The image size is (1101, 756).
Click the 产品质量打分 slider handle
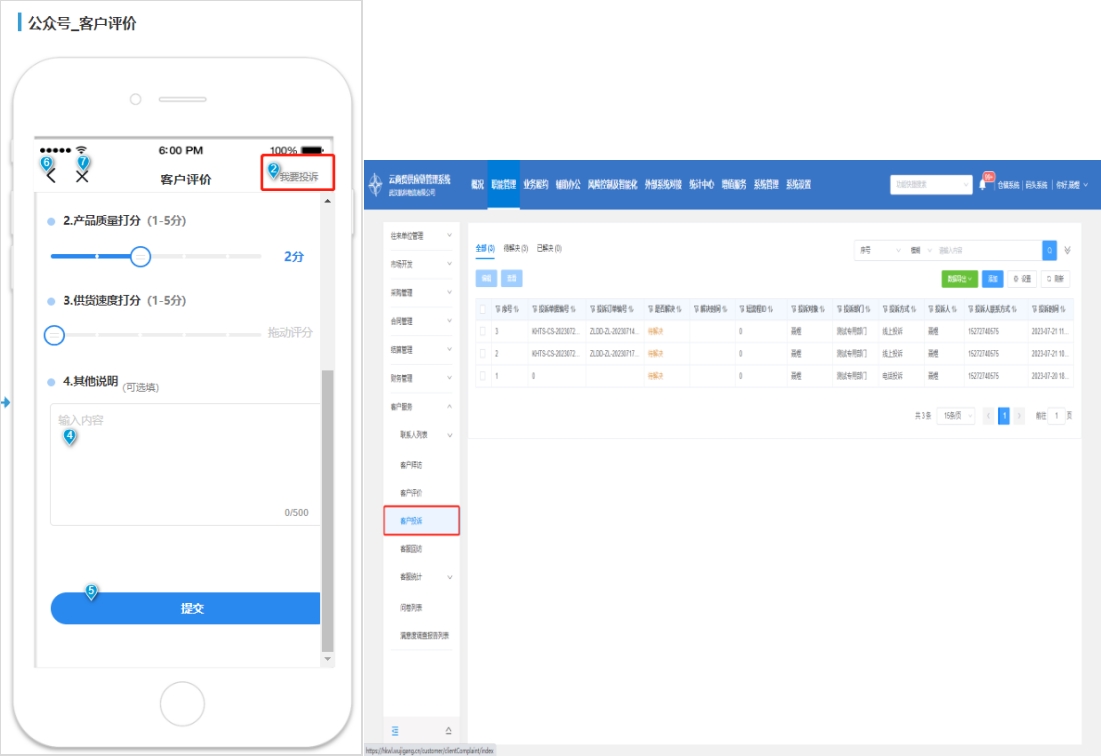click(x=141, y=257)
